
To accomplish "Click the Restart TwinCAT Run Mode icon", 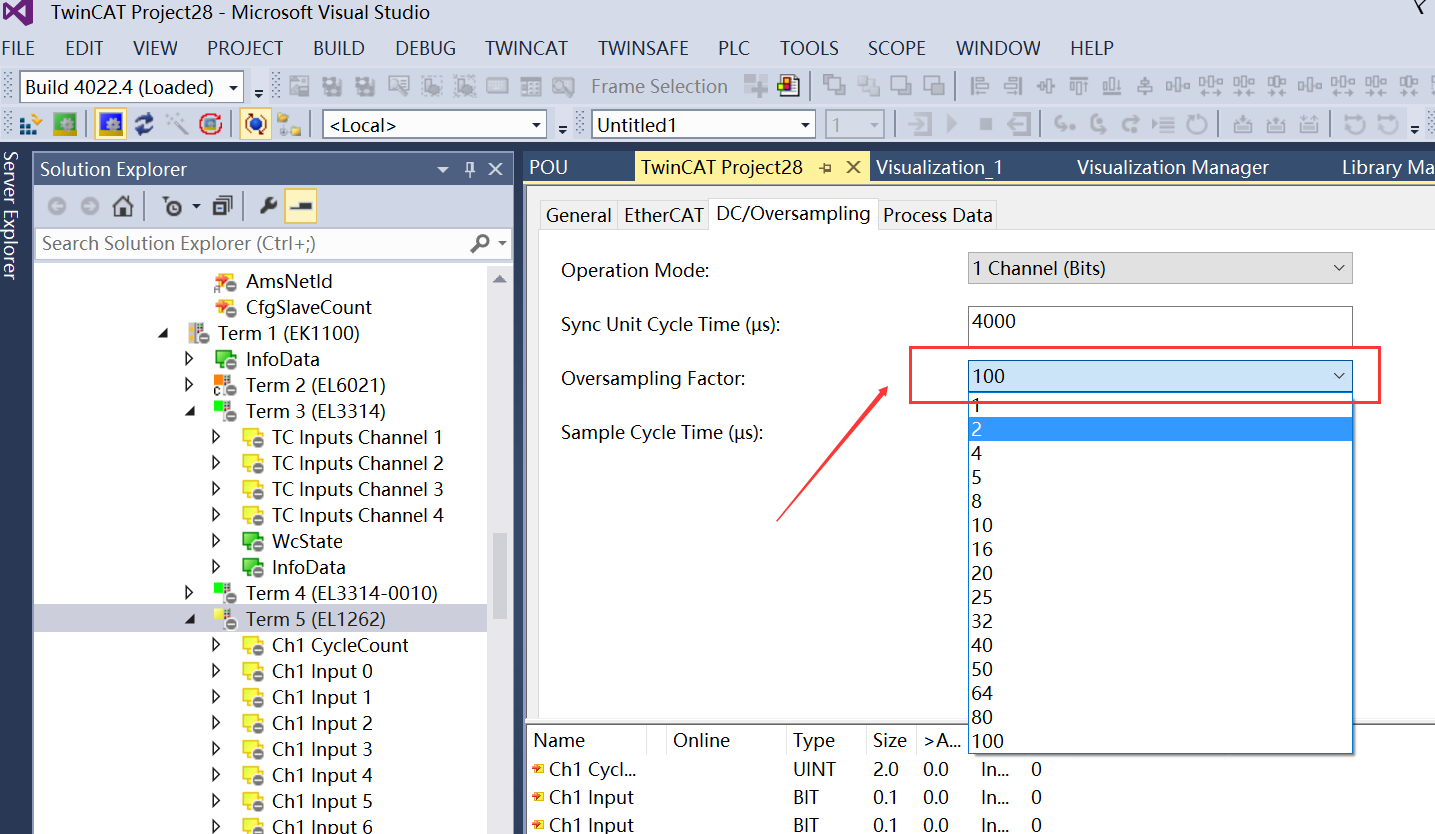I will tap(65, 124).
